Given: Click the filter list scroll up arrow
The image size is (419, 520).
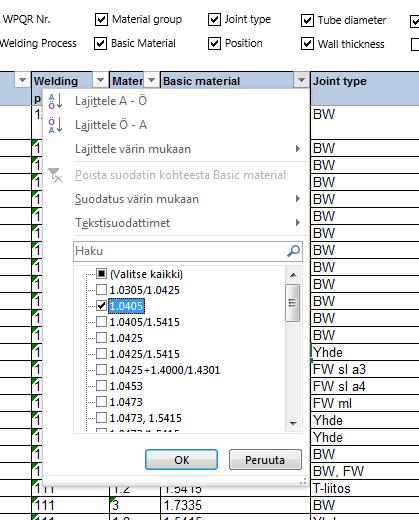Looking at the screenshot, I should coord(293,275).
